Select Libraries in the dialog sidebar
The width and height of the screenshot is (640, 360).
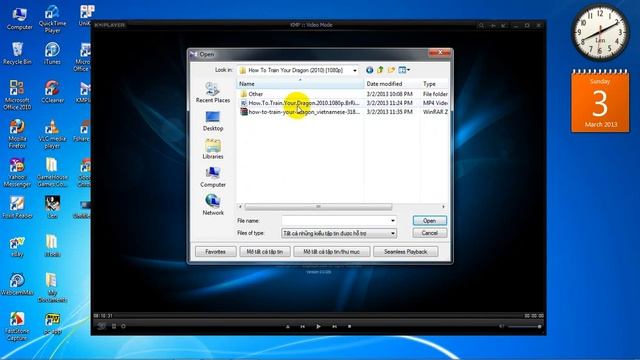[213, 149]
